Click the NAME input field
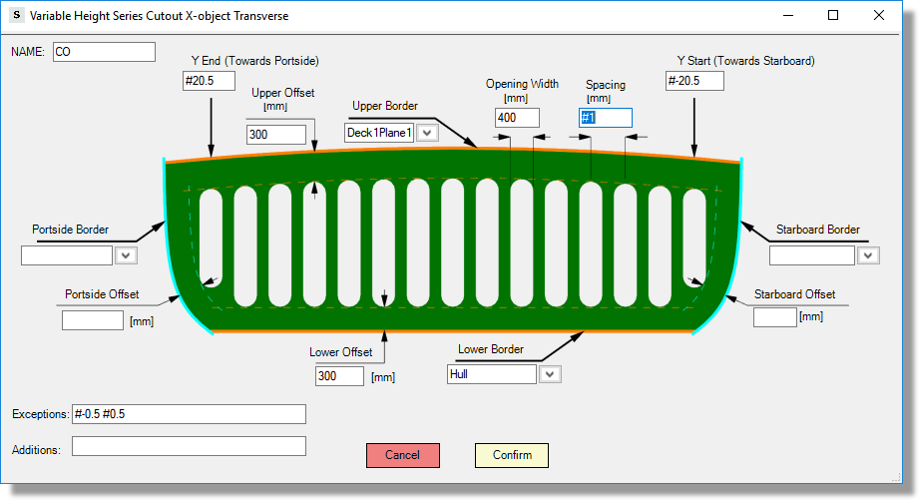922x502 pixels. tap(104, 52)
